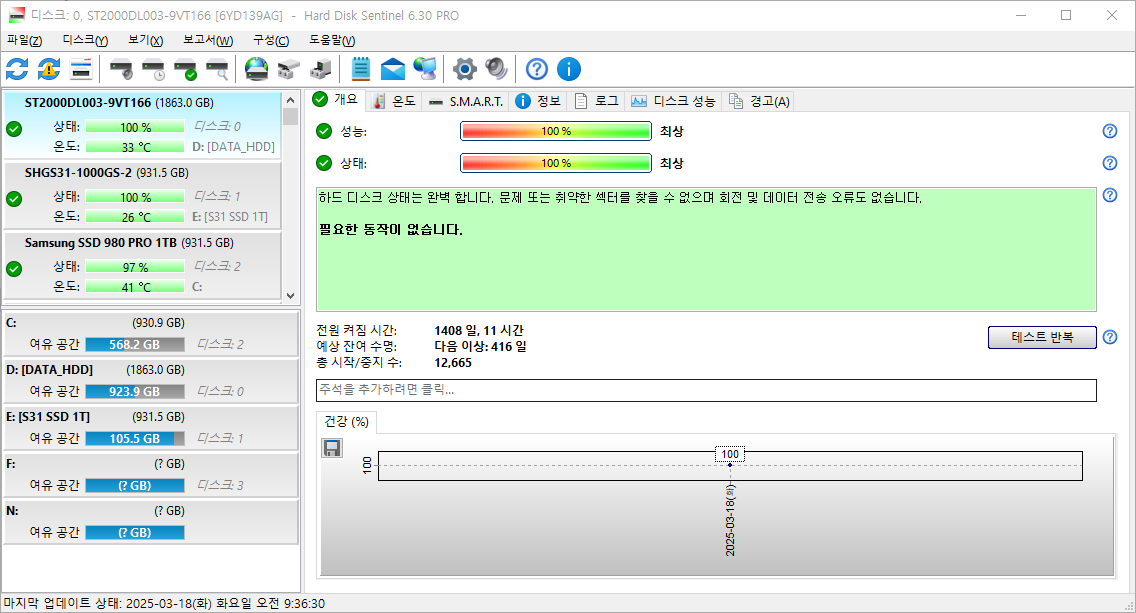Click 마지막 업데이트 상태 status bar text
The image size is (1136, 613).
(164, 604)
